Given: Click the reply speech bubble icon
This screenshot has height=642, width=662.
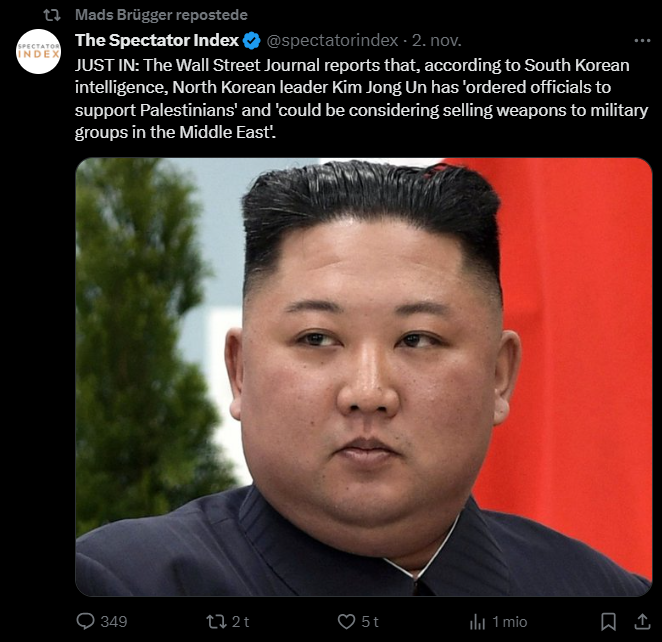Looking at the screenshot, I should coord(85,621).
